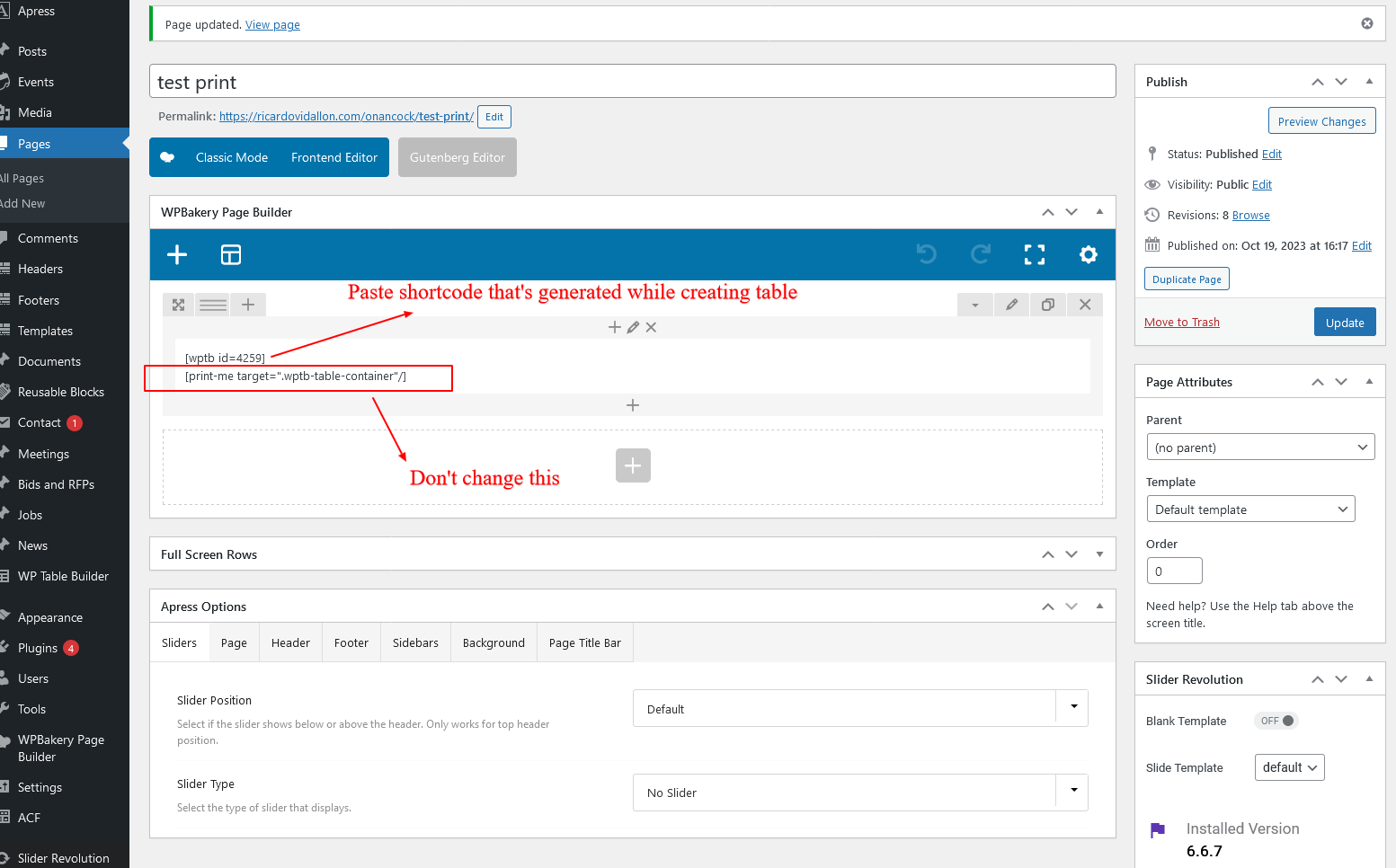Screen dimensions: 1396x868
Task: Open the Parent page dropdown
Action: click(x=1260, y=447)
